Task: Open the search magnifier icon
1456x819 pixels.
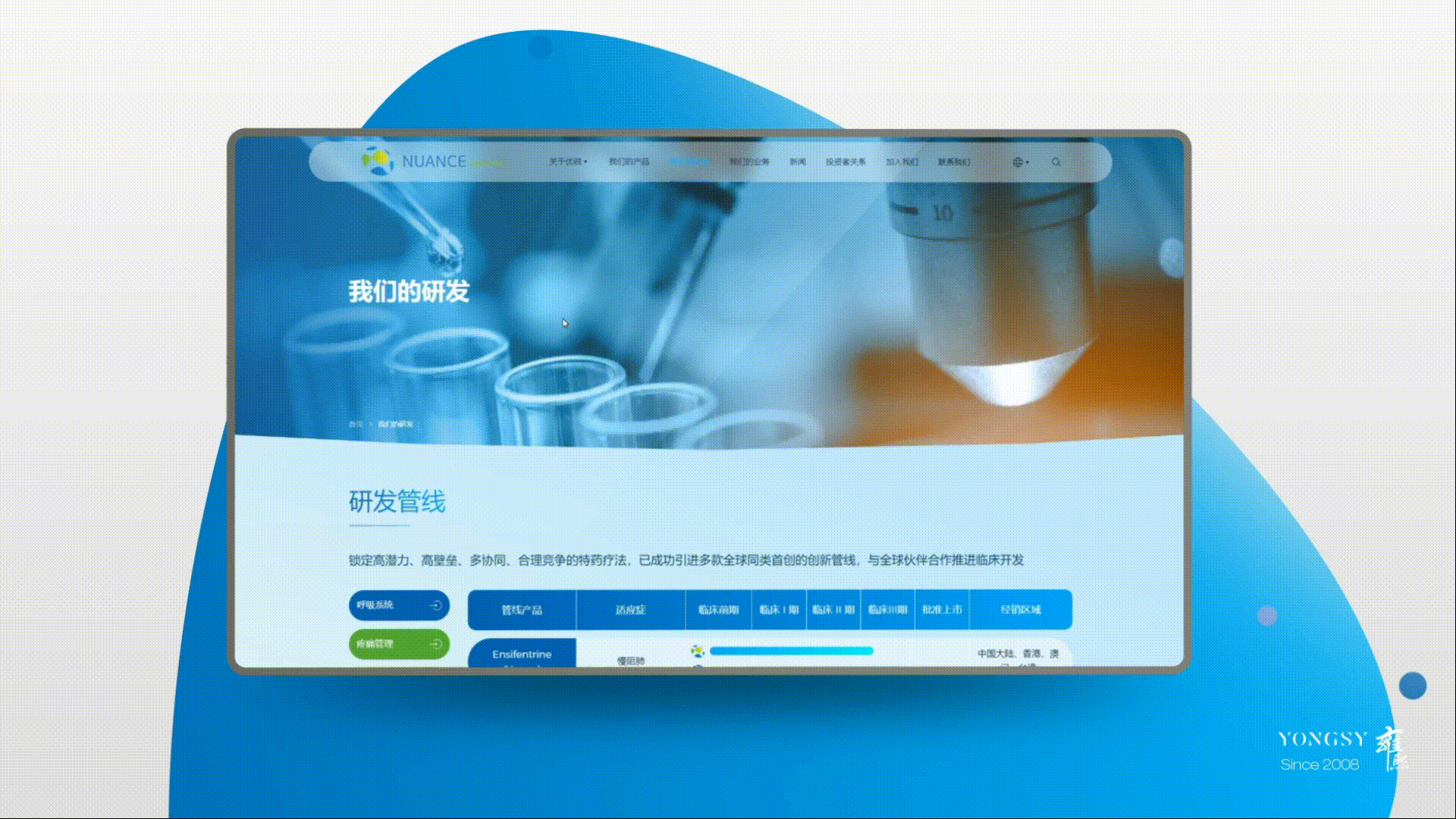Action: pos(1056,162)
